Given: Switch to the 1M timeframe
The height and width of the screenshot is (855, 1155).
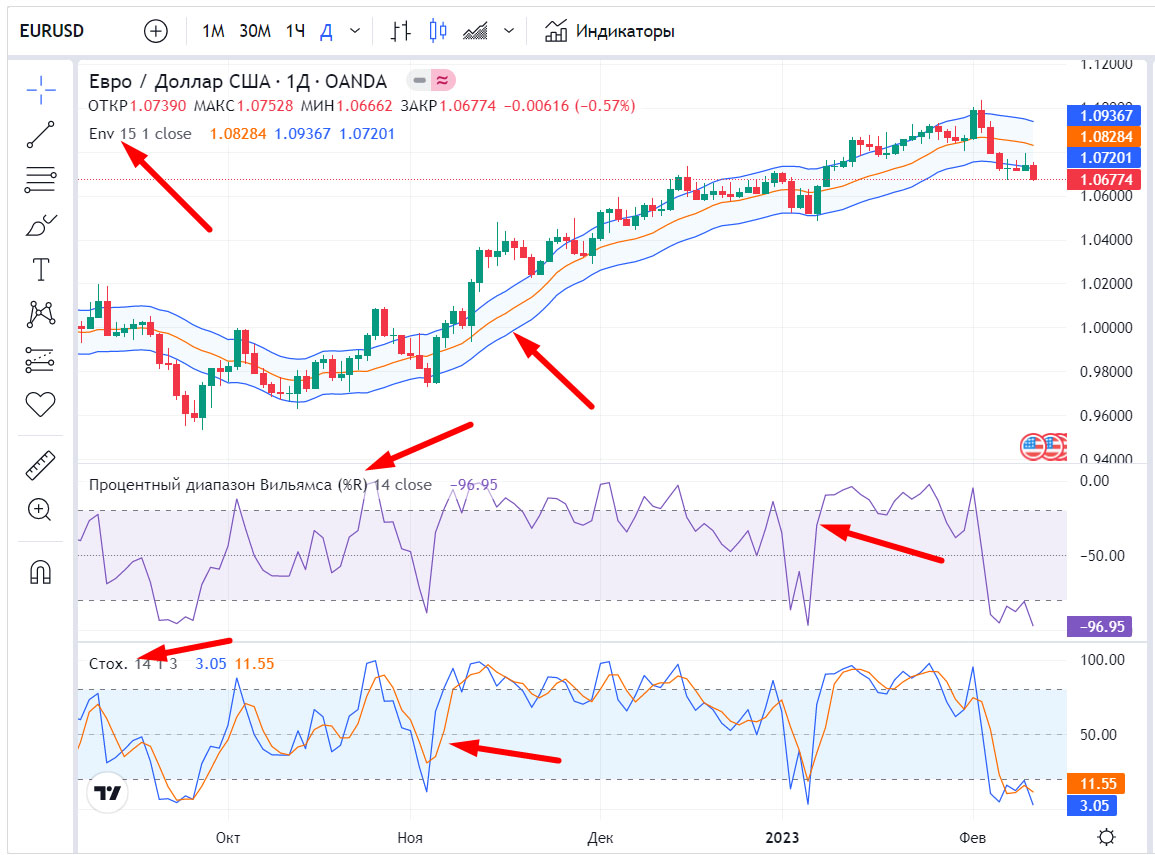Looking at the screenshot, I should (213, 31).
